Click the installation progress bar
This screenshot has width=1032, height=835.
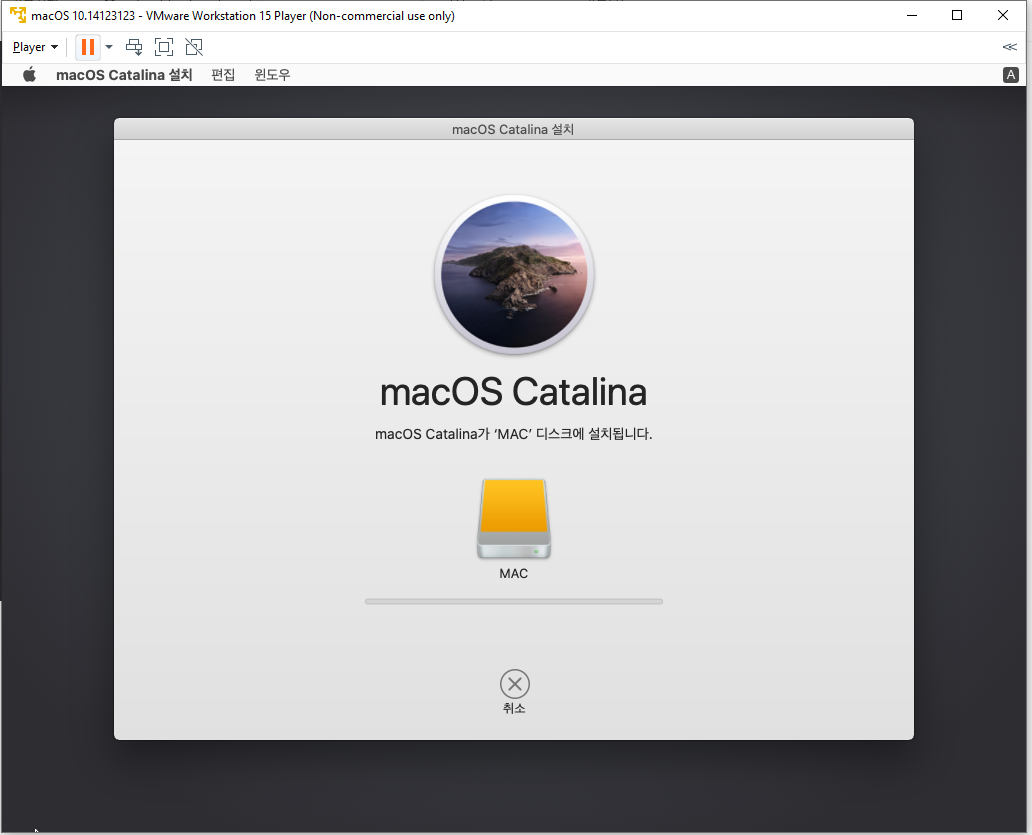coord(514,601)
